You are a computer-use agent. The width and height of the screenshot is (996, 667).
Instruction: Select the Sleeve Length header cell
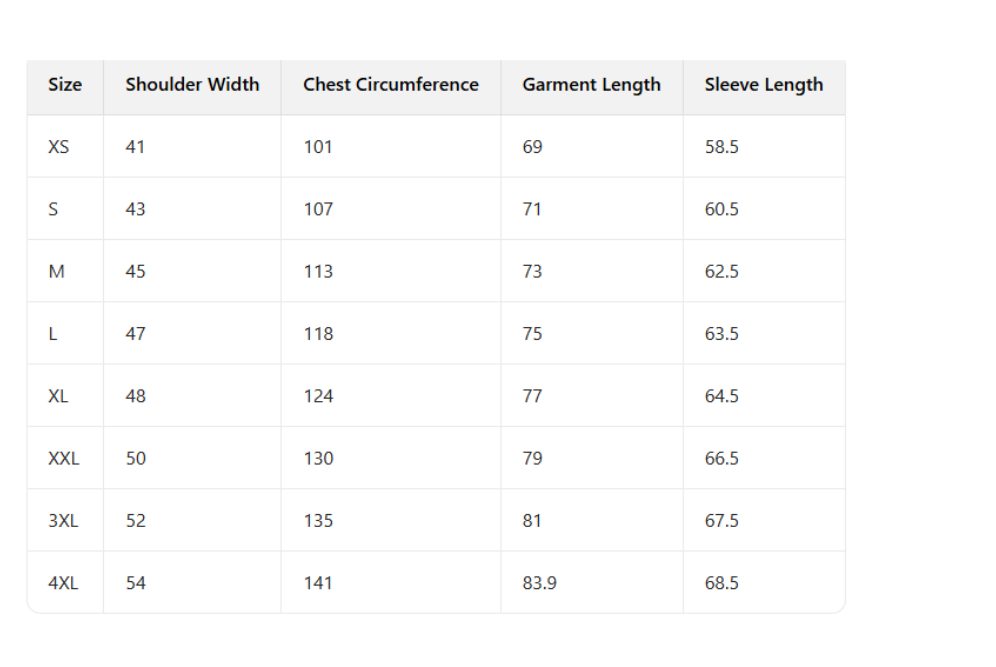point(764,85)
